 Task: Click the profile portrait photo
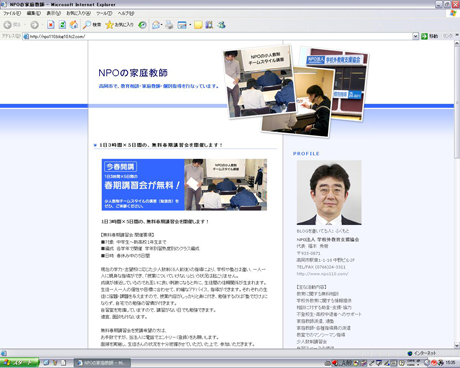pos(329,192)
